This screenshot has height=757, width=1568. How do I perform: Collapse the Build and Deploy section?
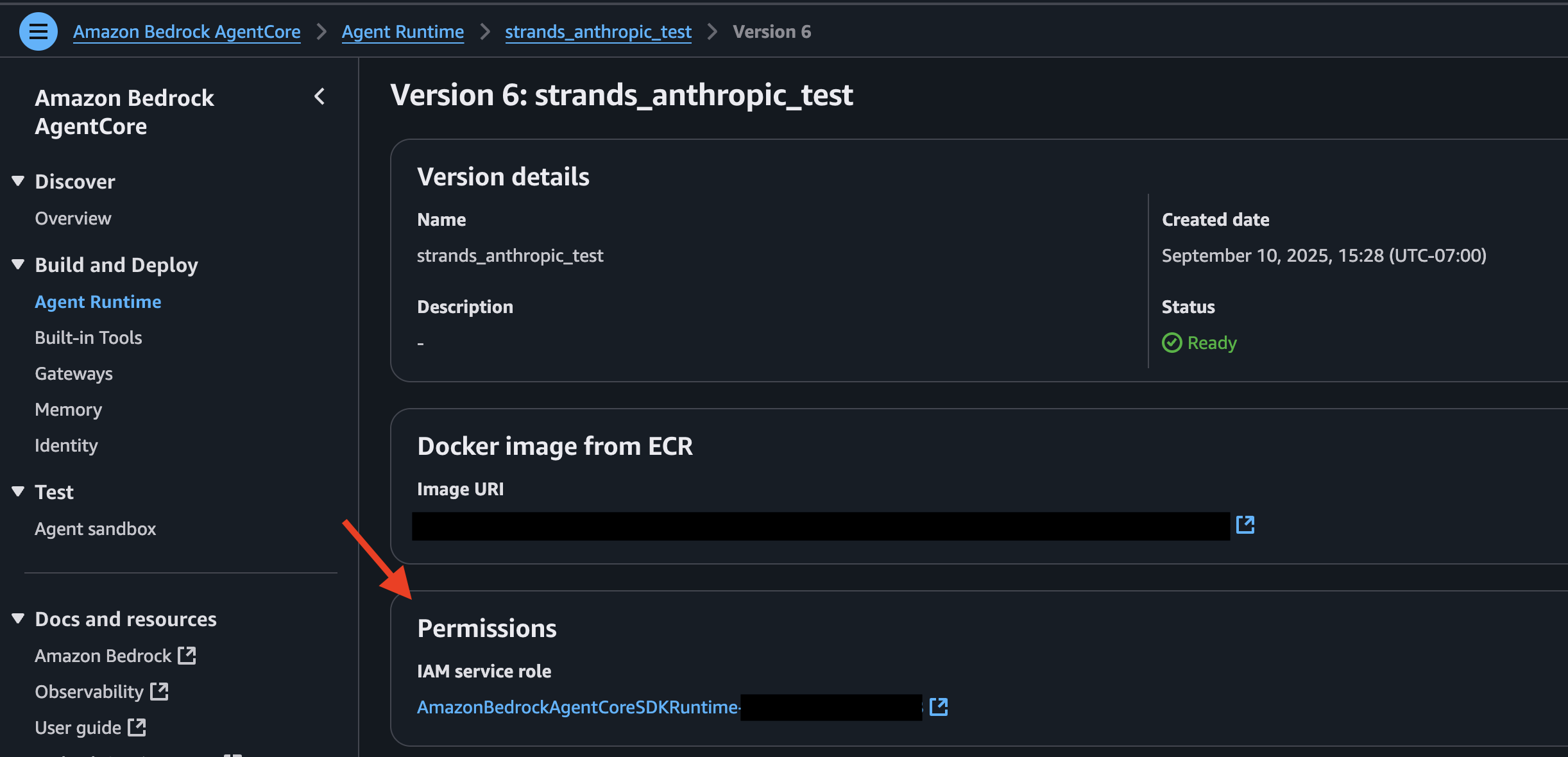click(x=18, y=265)
